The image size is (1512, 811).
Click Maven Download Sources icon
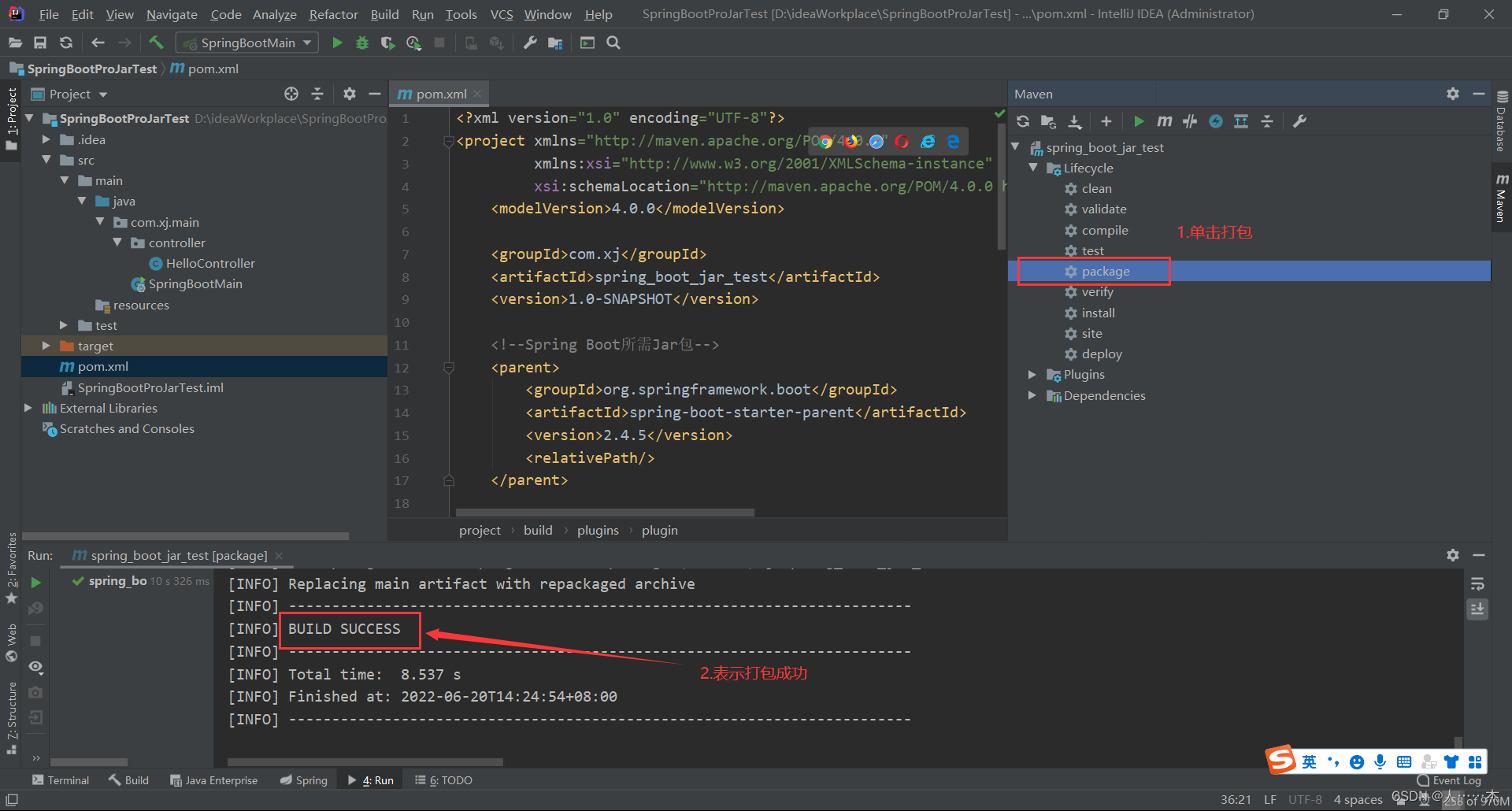point(1075,121)
